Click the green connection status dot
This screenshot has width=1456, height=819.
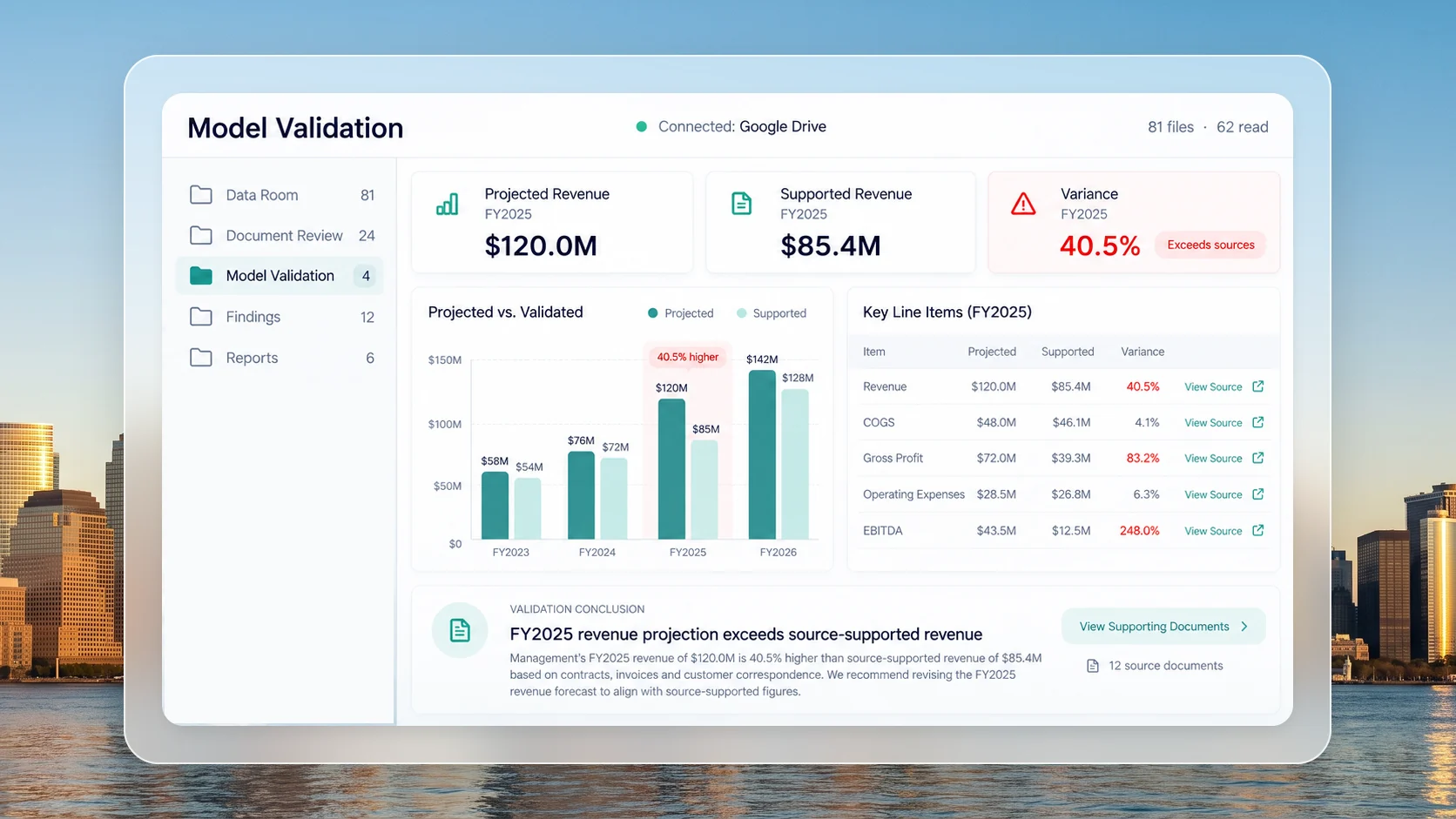click(642, 127)
